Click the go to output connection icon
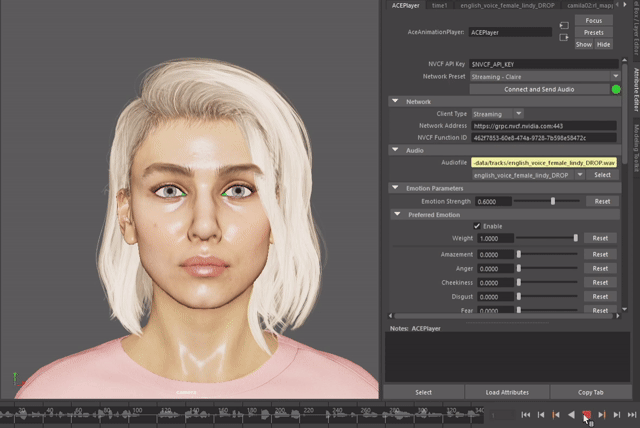This screenshot has height=428, width=640. [x=564, y=38]
